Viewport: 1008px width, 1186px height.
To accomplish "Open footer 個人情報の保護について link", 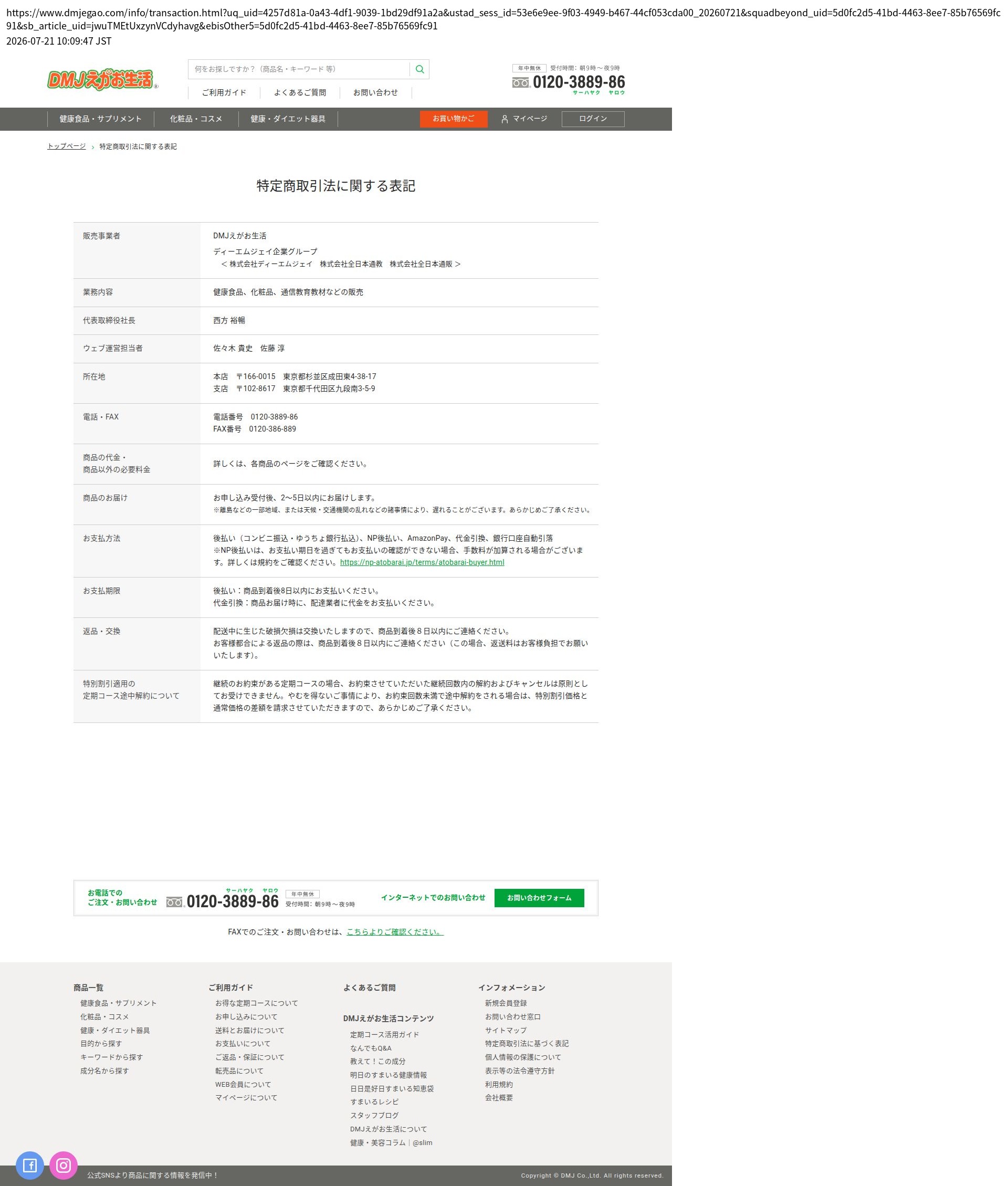I will point(523,1057).
